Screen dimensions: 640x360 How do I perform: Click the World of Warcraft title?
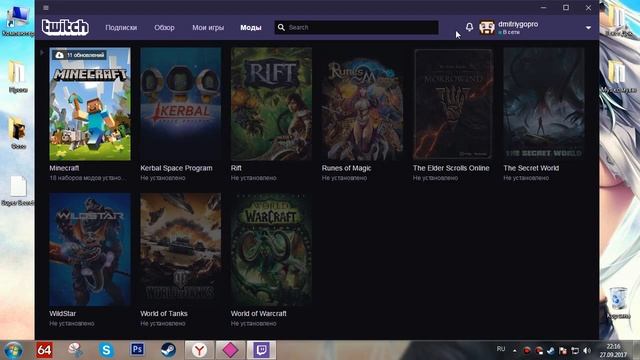[258, 313]
